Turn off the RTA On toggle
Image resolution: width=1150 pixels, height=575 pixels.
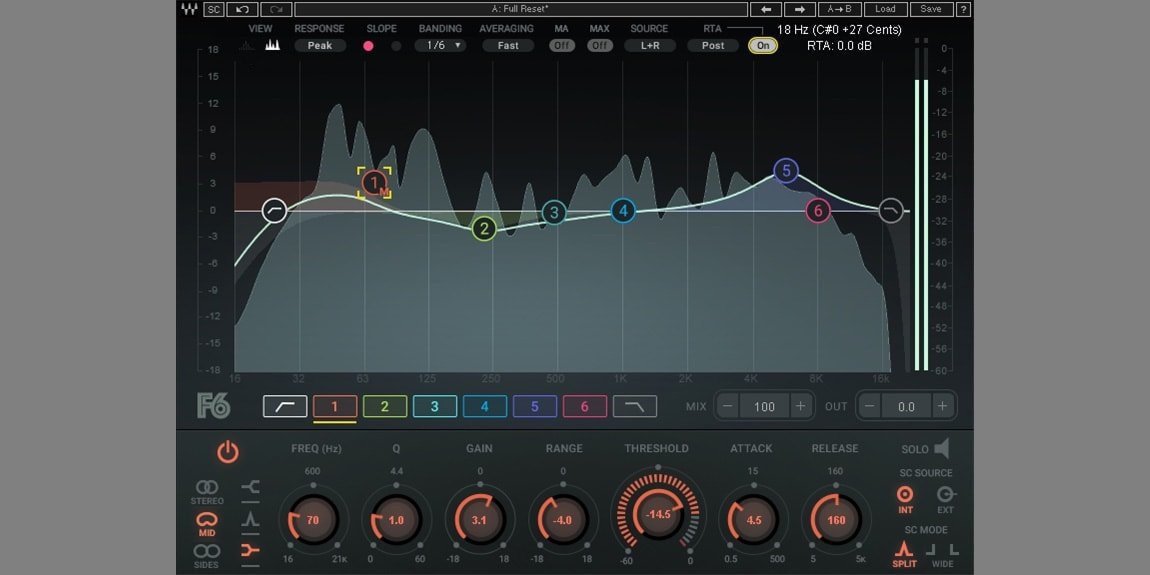point(763,45)
